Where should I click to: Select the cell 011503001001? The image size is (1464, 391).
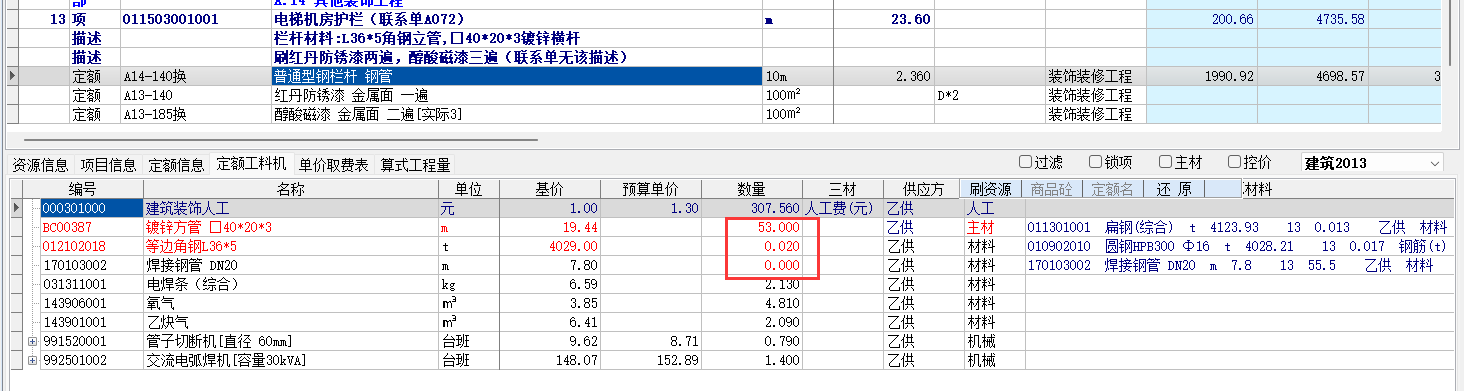pos(195,20)
